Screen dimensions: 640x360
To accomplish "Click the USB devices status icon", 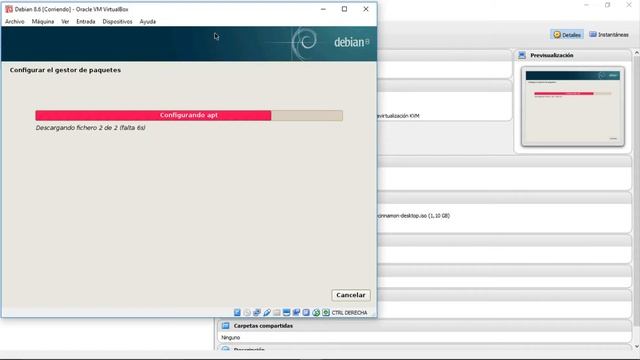I will pos(267,313).
